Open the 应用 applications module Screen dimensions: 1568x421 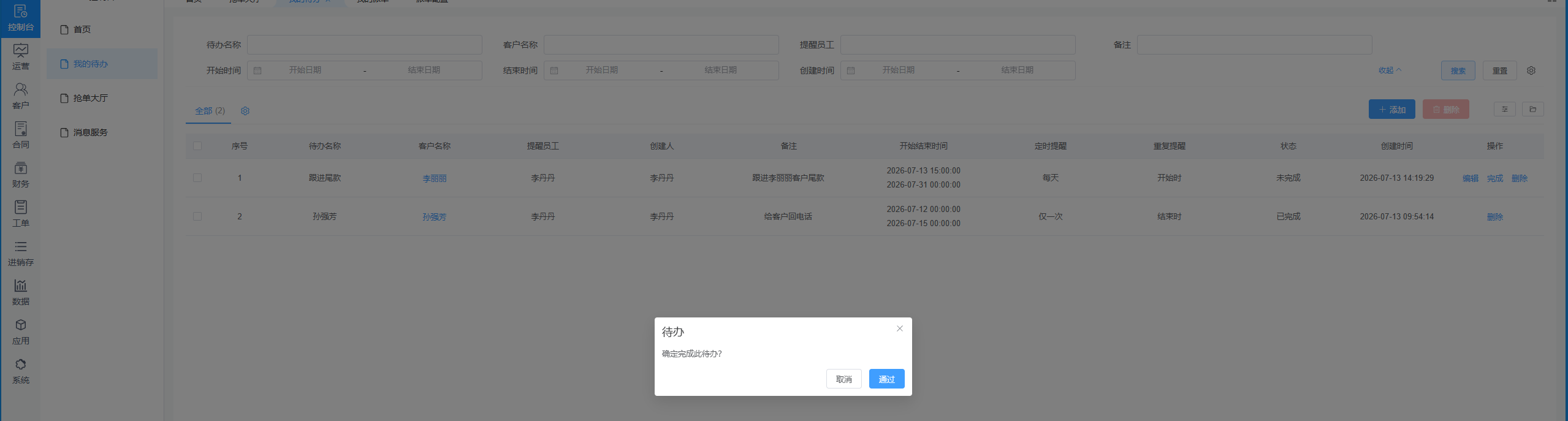pos(20,332)
